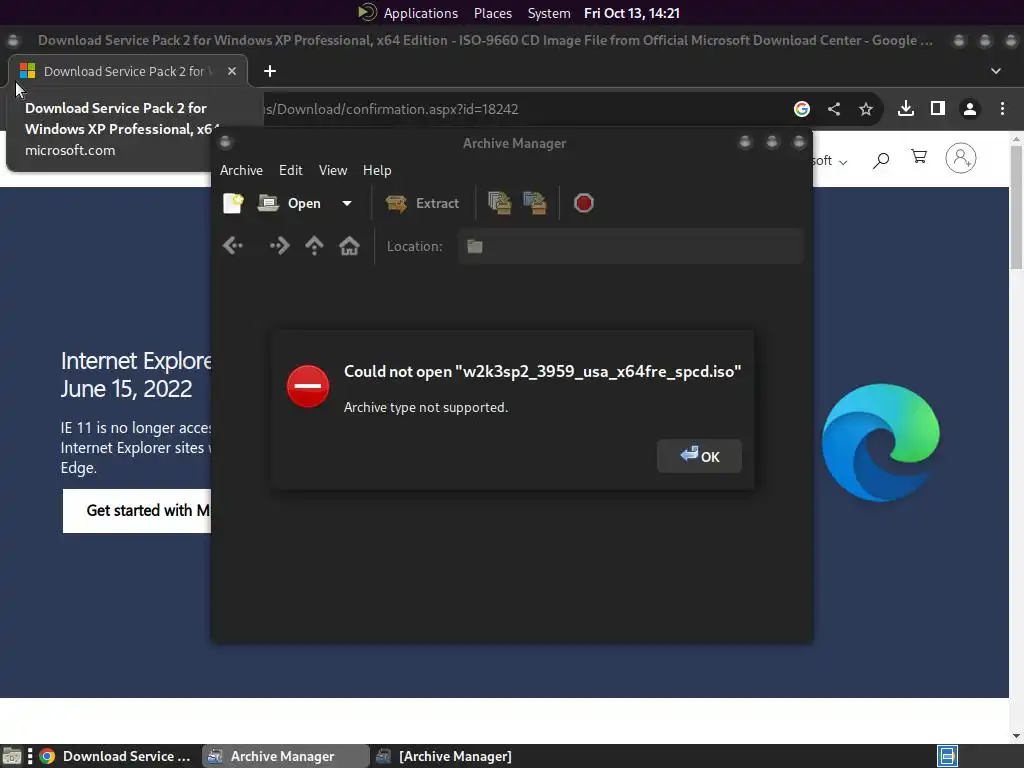Click the Archive Manager title bar
Screen dimensions: 1024x768
tap(514, 143)
